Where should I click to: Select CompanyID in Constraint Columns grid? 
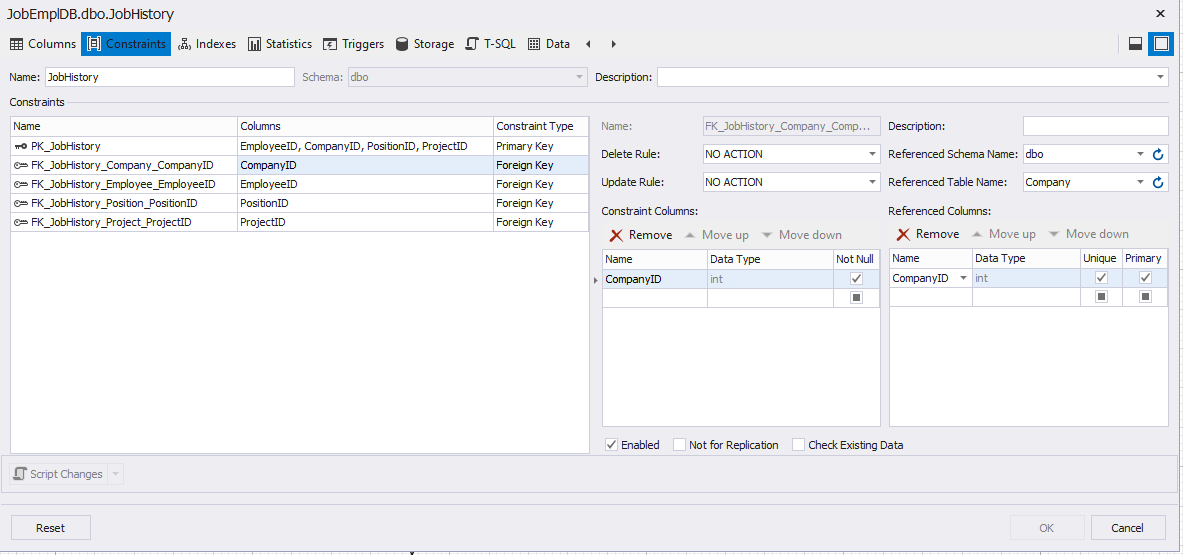pyautogui.click(x=654, y=279)
